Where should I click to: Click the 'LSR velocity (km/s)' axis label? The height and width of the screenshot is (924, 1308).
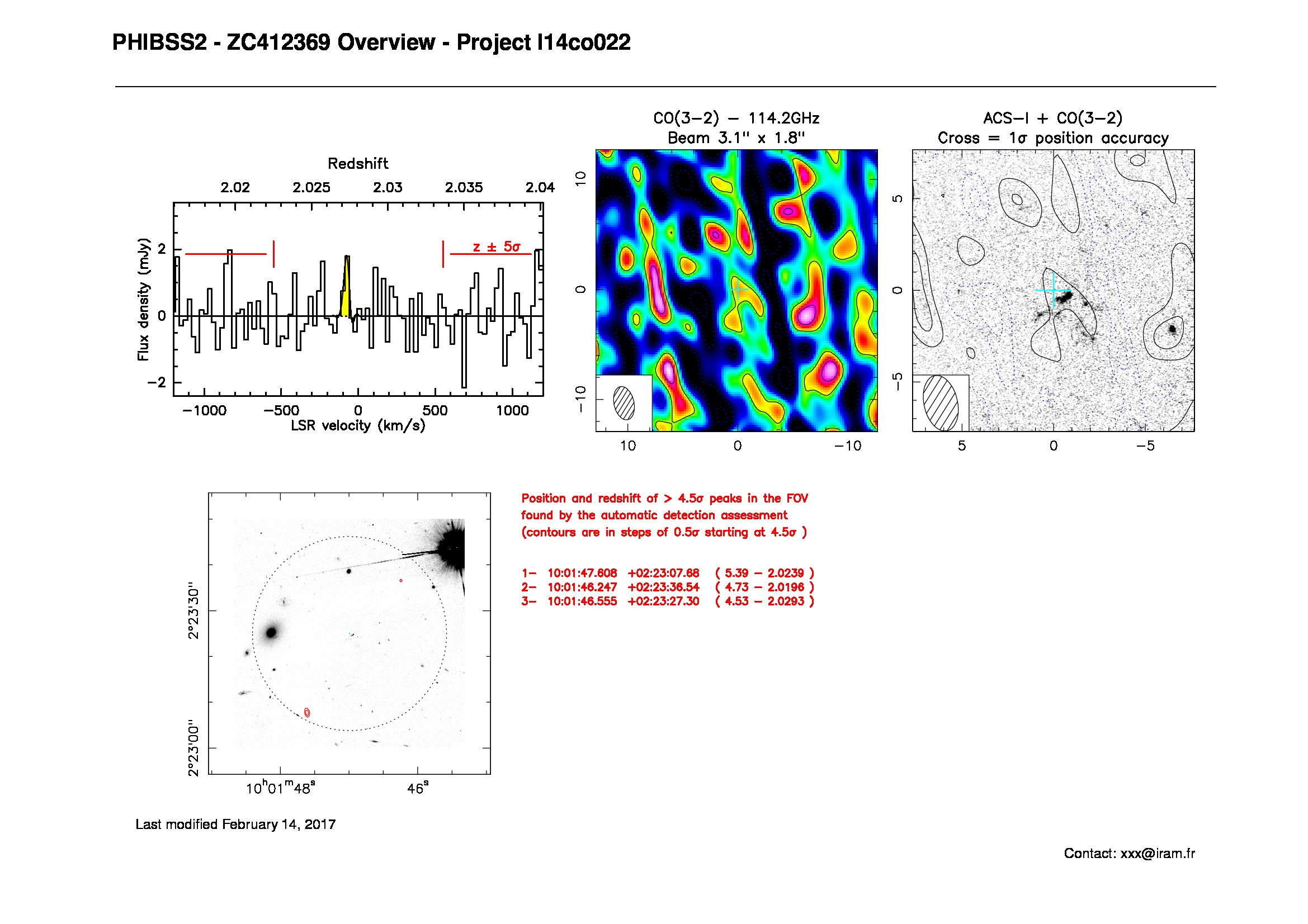[x=358, y=425]
